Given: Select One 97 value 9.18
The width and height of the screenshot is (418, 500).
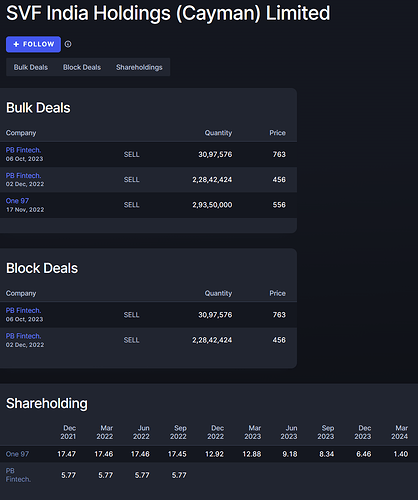Looking at the screenshot, I should coord(290,454).
